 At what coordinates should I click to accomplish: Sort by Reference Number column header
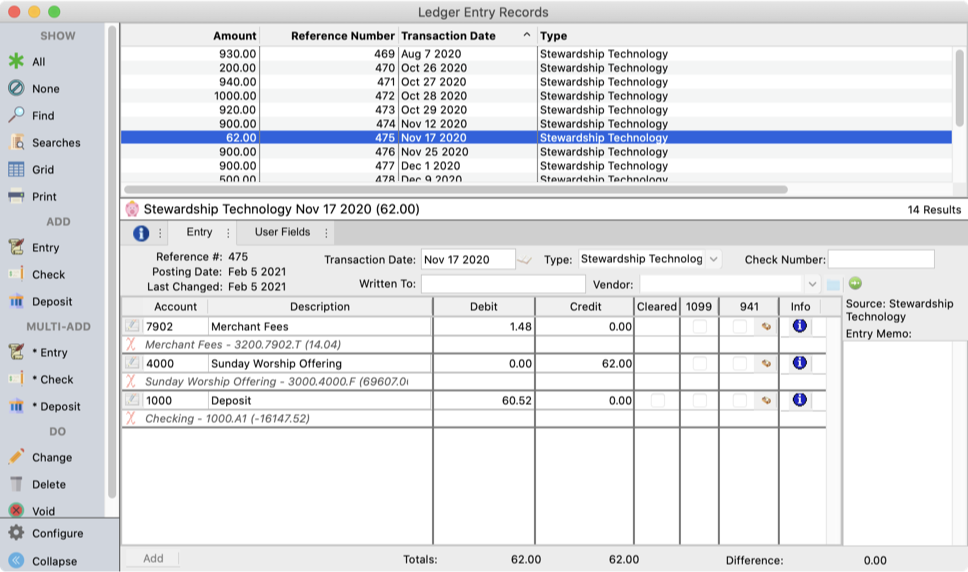(x=343, y=36)
